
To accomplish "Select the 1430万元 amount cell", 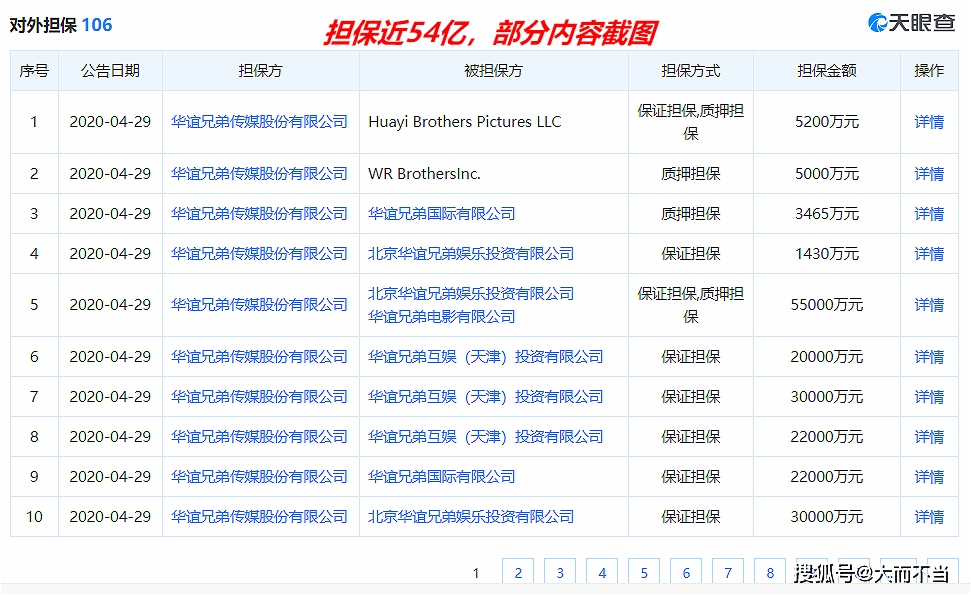I will click(x=827, y=254).
